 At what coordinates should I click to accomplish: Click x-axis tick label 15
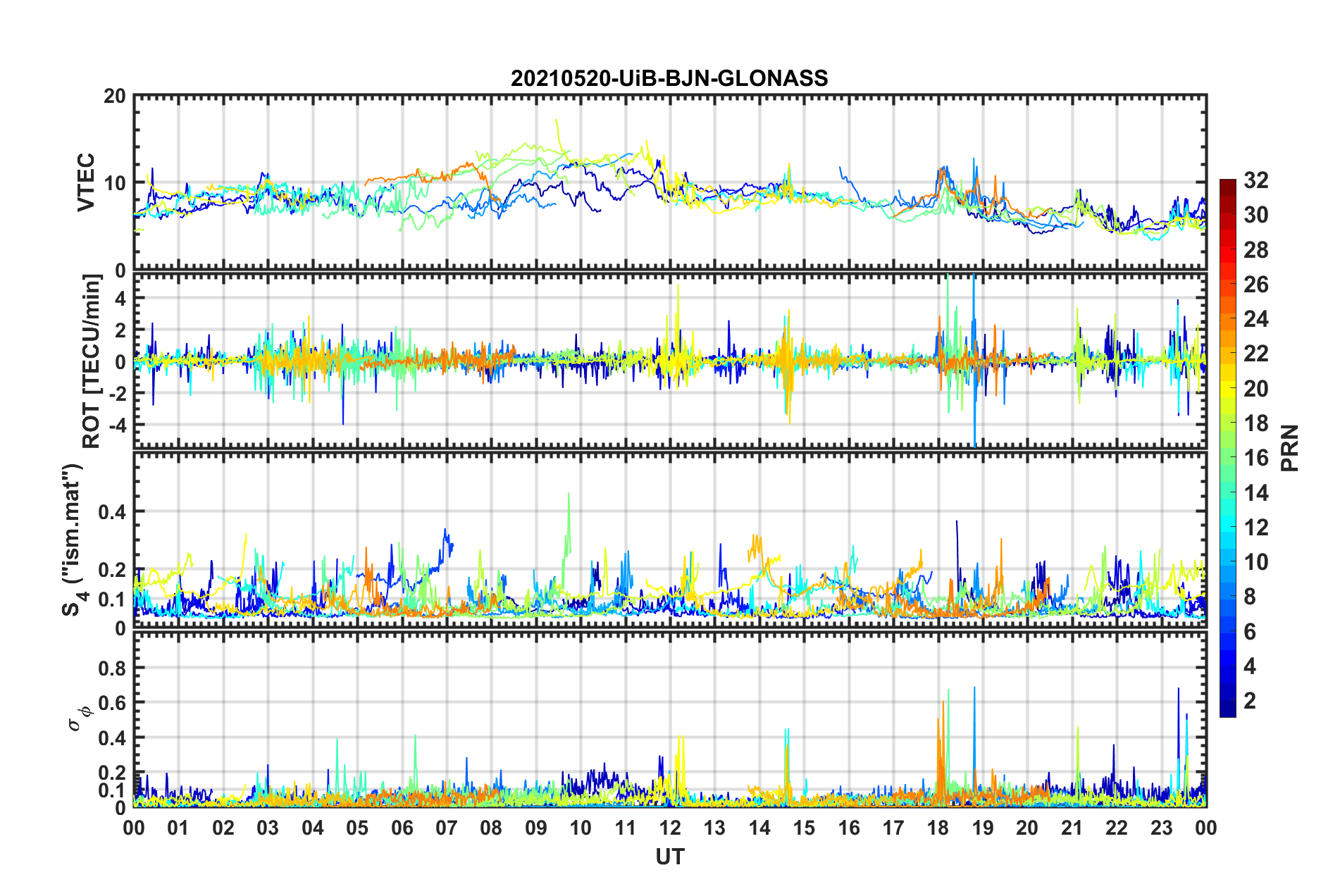804,828
